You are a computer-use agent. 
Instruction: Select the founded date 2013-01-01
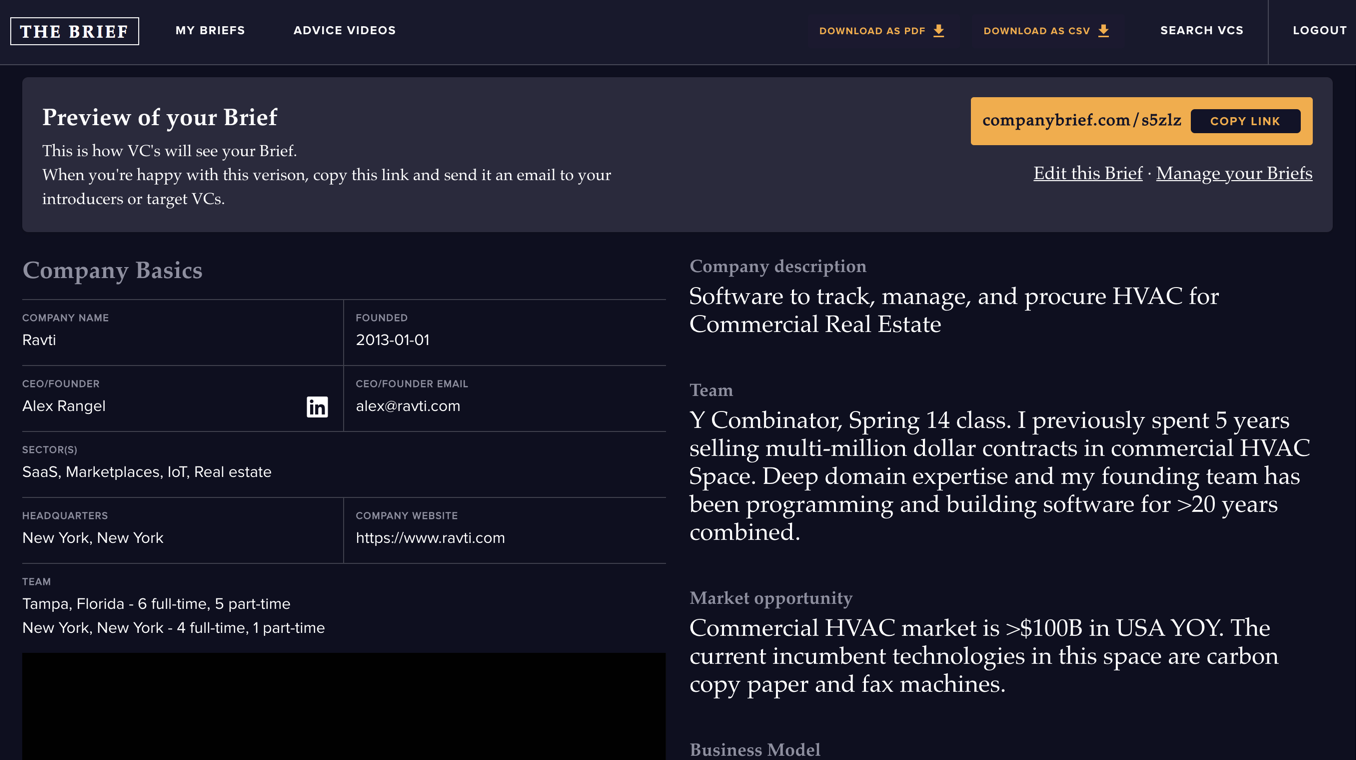(x=392, y=340)
